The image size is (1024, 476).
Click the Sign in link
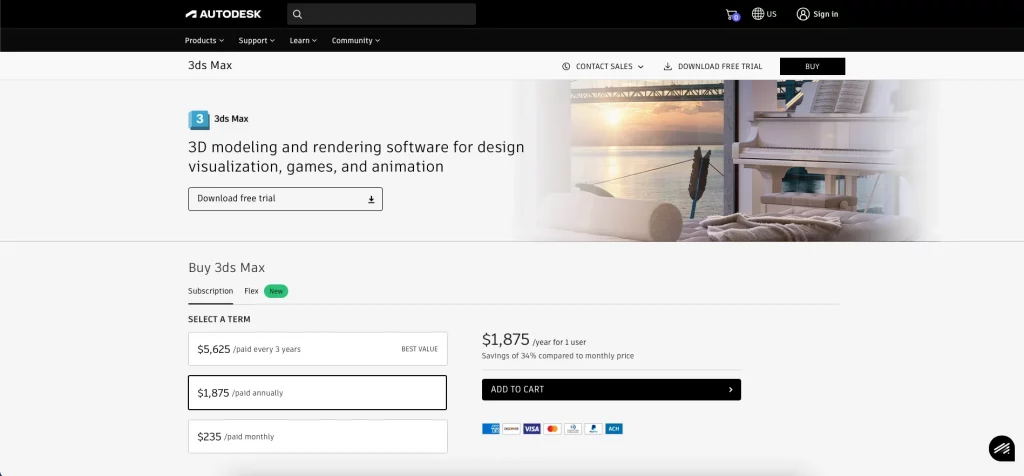pyautogui.click(x=825, y=14)
